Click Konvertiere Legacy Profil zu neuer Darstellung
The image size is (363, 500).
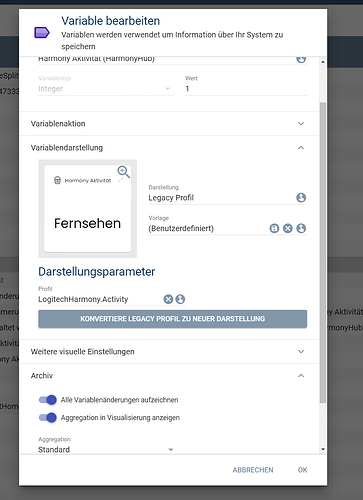172,319
